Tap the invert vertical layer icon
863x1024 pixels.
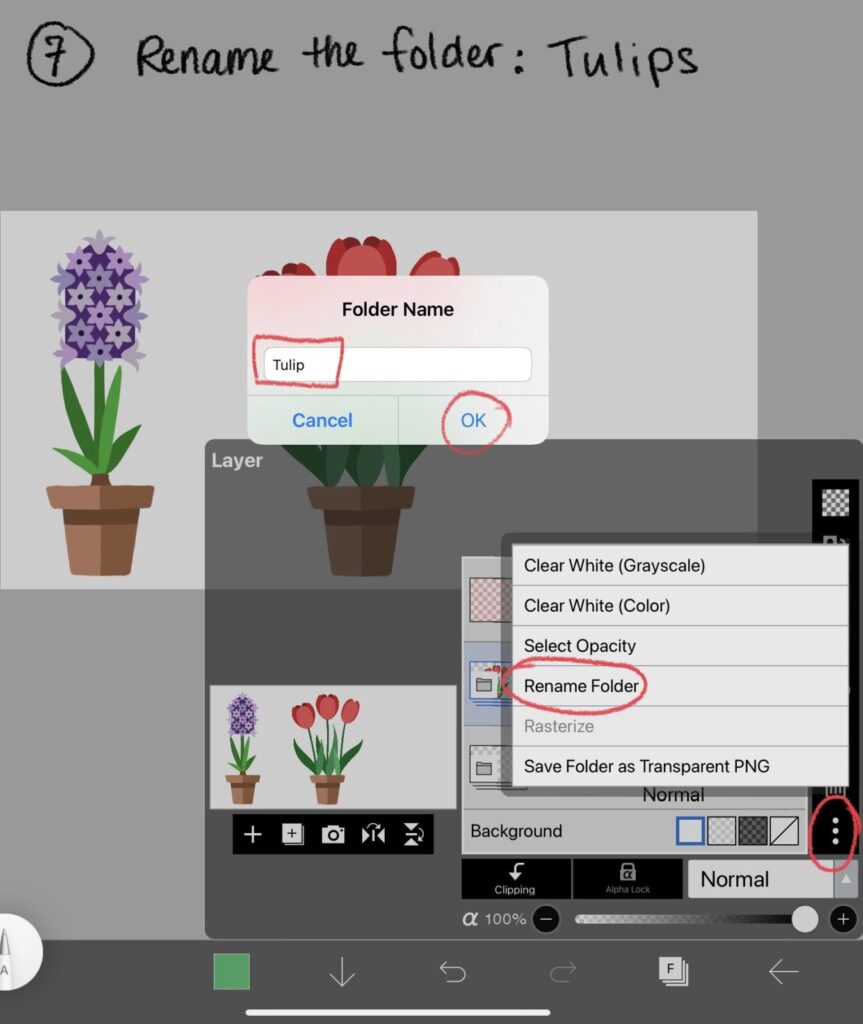(412, 834)
